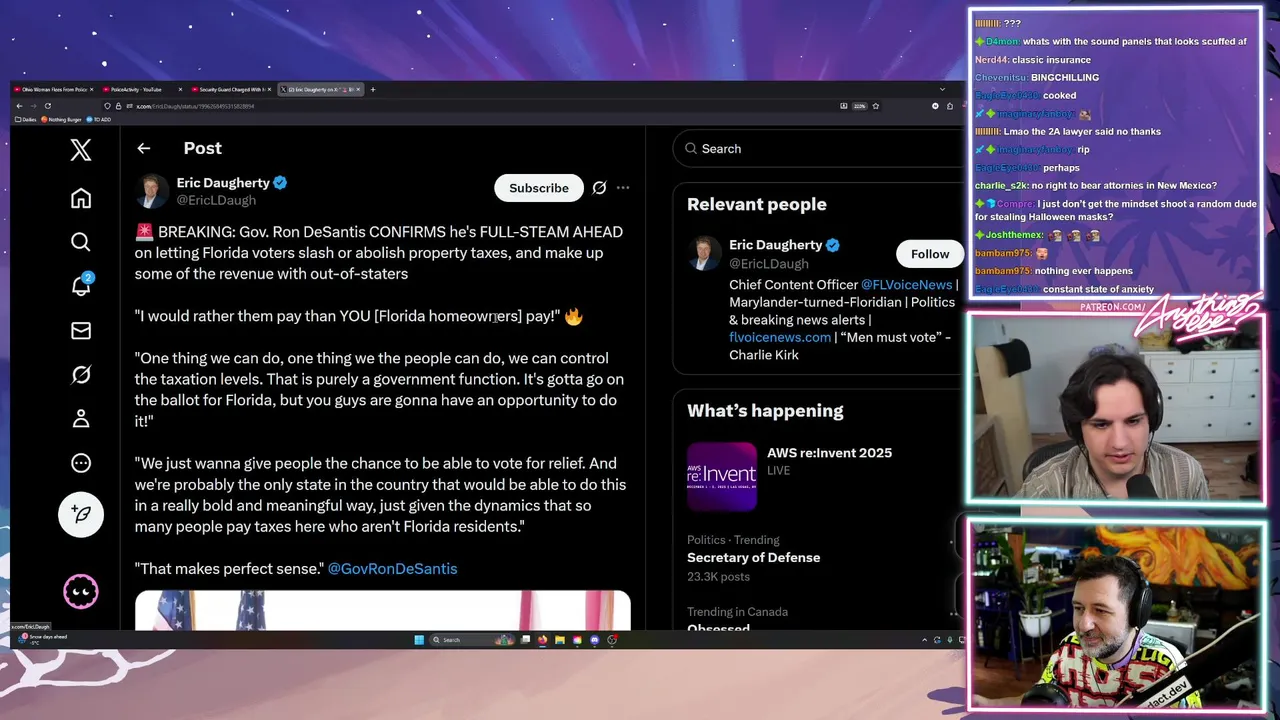Open Discord from the taskbar

(x=595, y=640)
